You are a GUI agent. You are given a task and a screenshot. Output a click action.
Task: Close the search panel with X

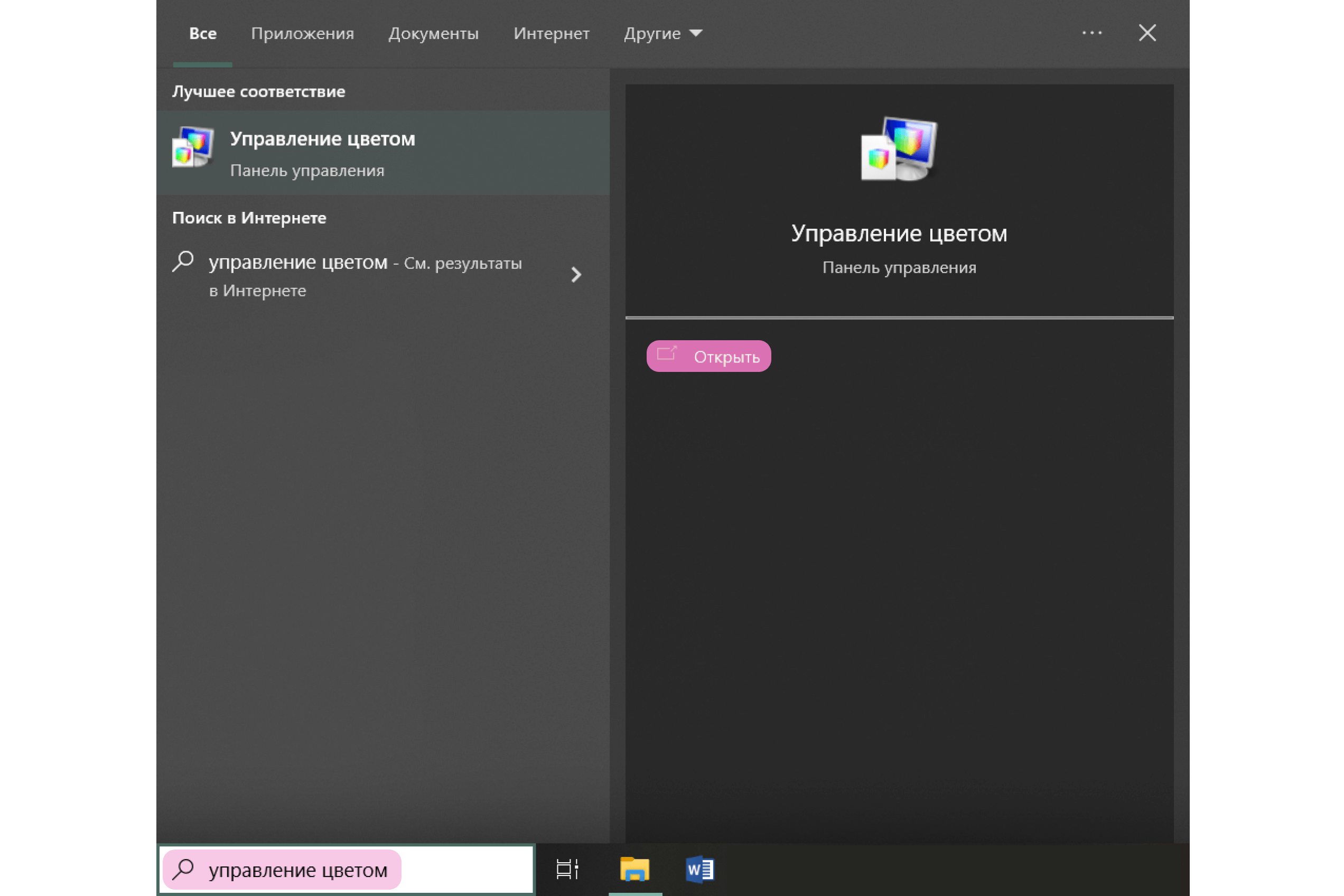[1147, 33]
